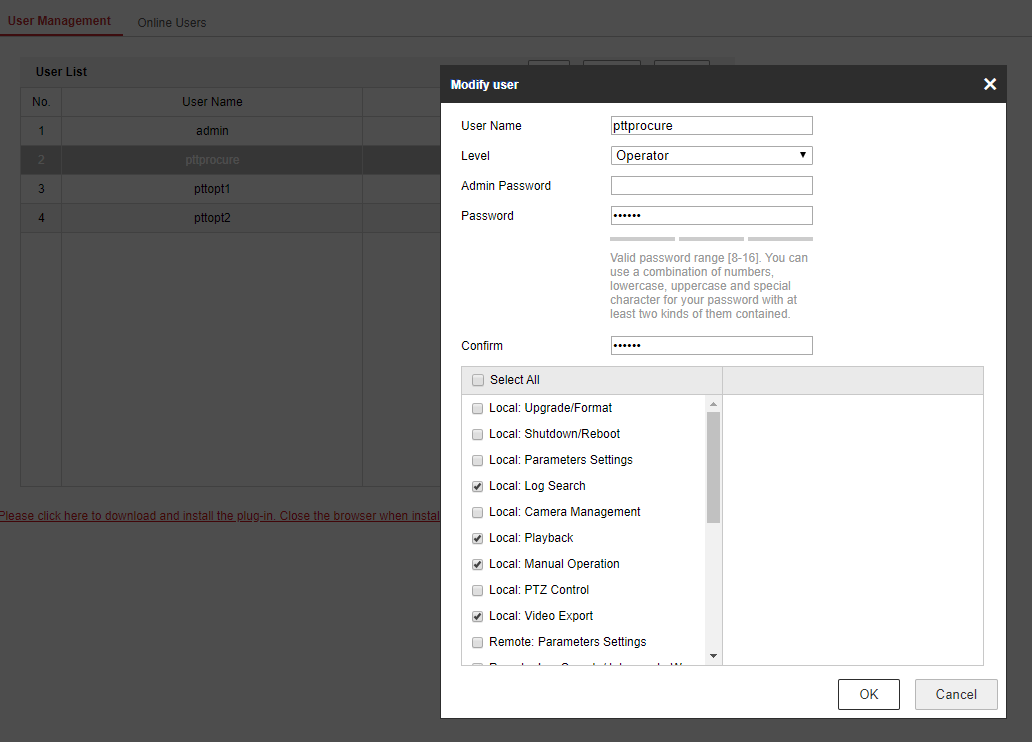Screen dimensions: 1032x742
Task: Click the permissions list scroll-down arrow
Action: [x=713, y=656]
